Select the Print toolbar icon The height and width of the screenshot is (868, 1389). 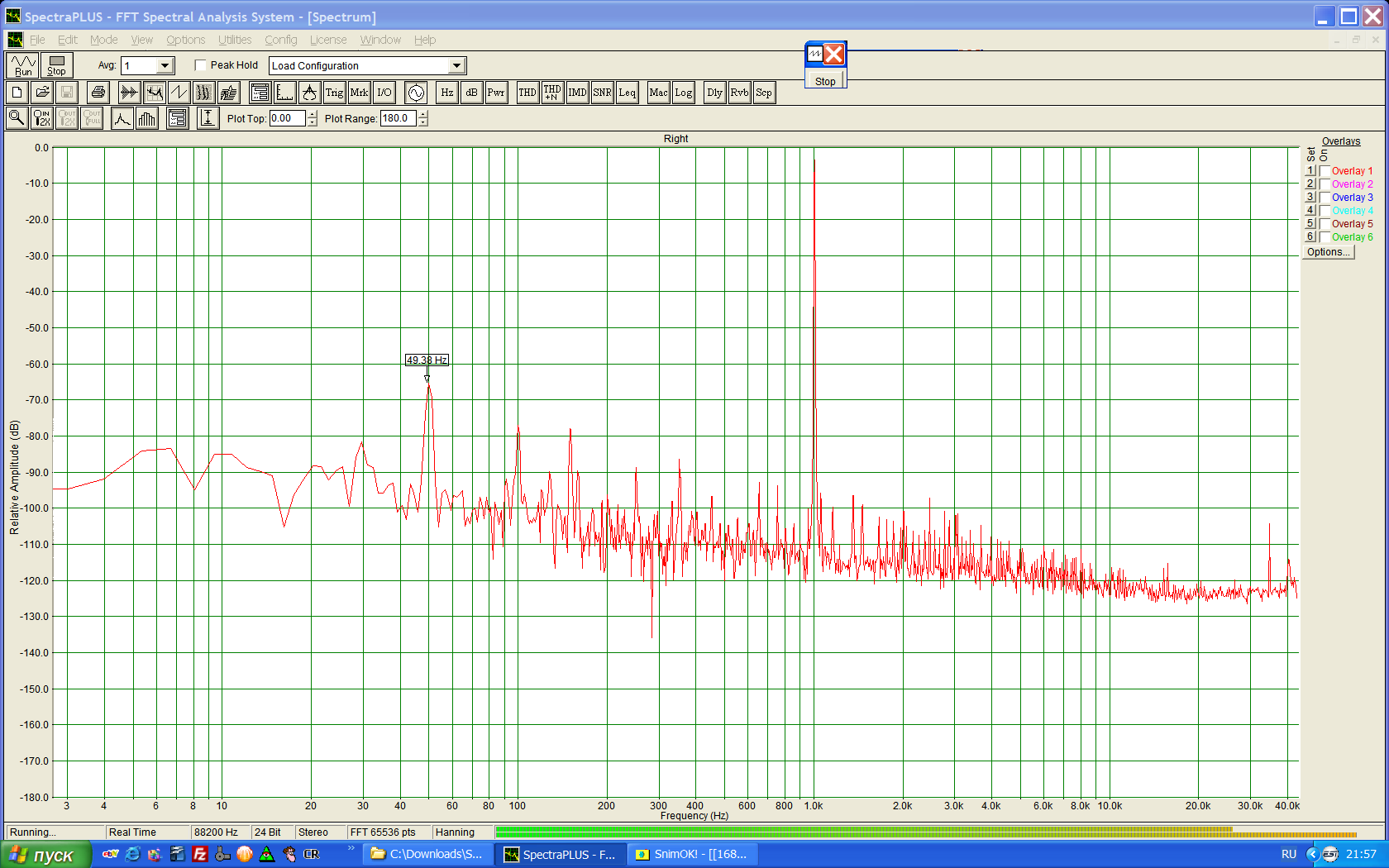pyautogui.click(x=98, y=93)
